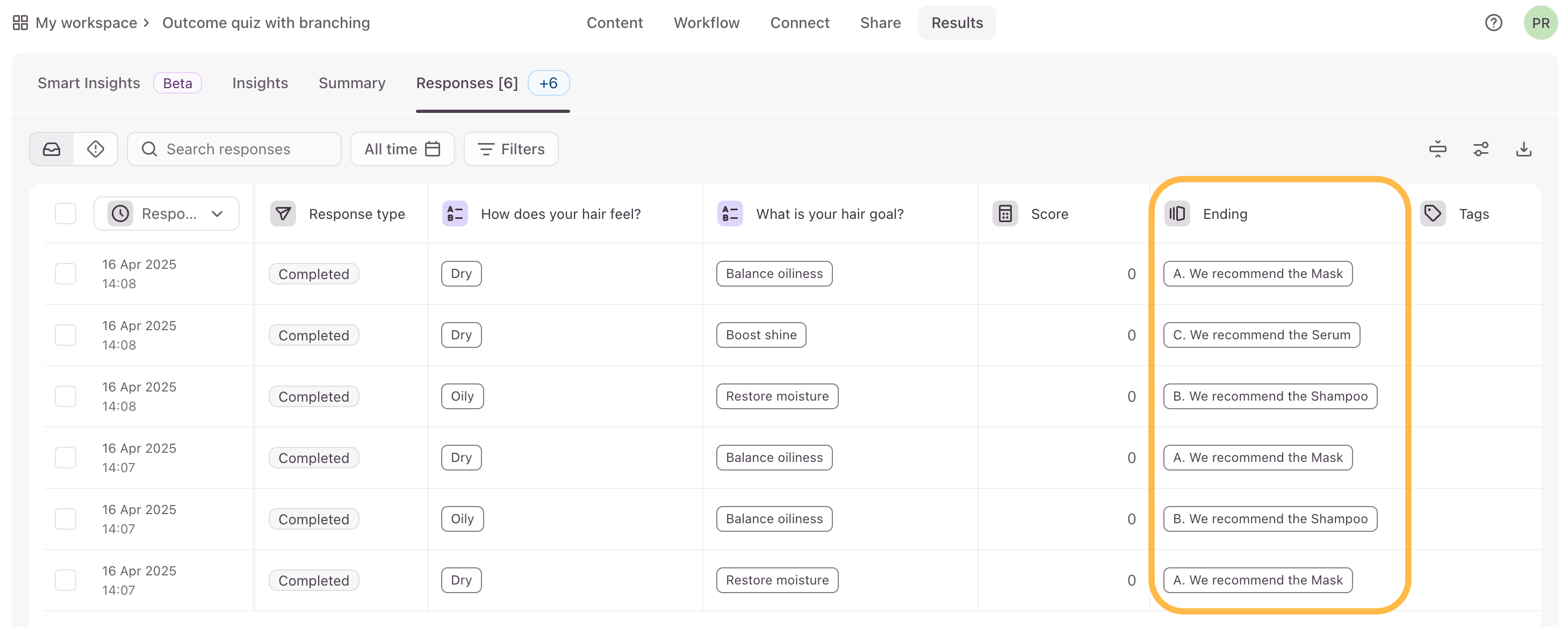This screenshot has width=1568, height=627.
Task: Switch to Smart Insights tab
Action: [x=89, y=83]
